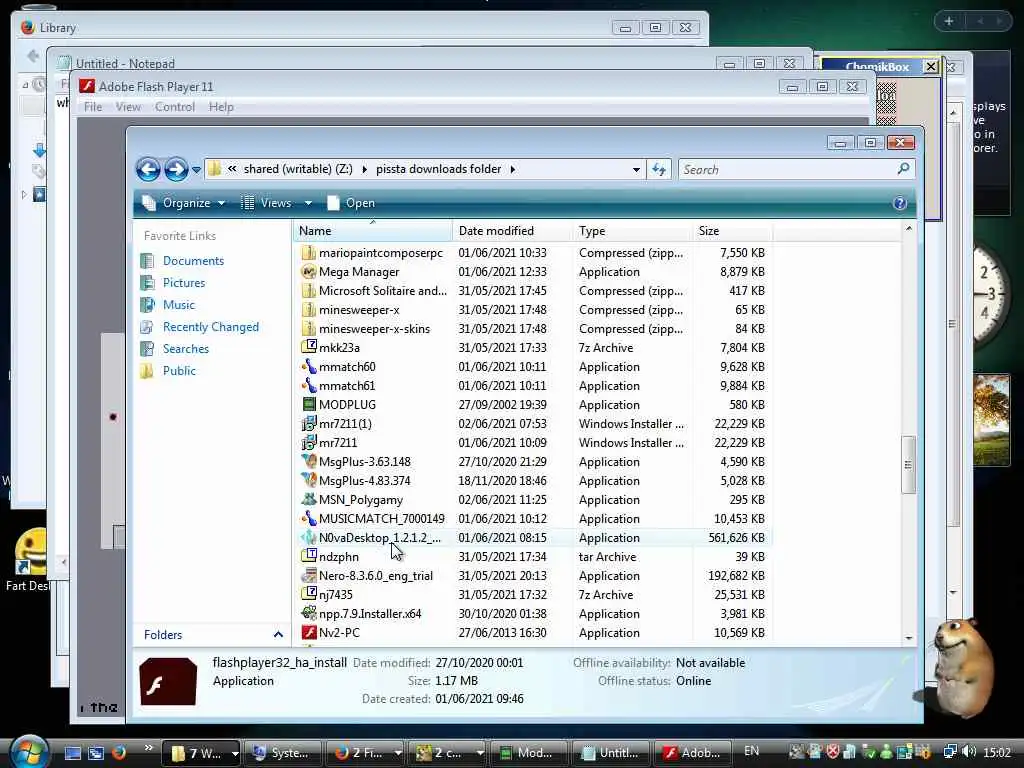Screen dimensions: 1024x768
Task: Launch Firefox from quick launch bar
Action: [x=119, y=753]
